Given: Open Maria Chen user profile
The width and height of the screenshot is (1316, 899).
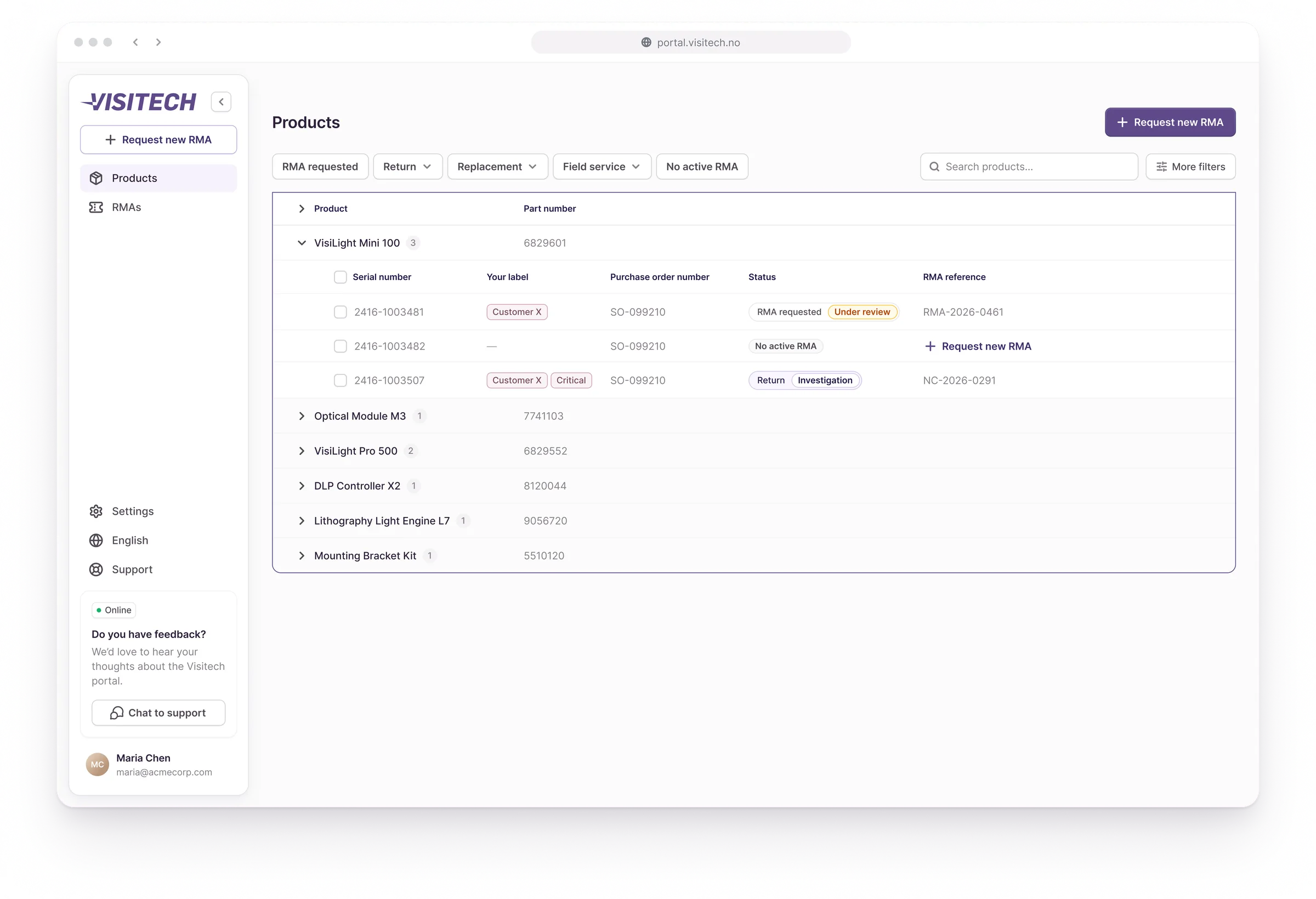Looking at the screenshot, I should 150,765.
